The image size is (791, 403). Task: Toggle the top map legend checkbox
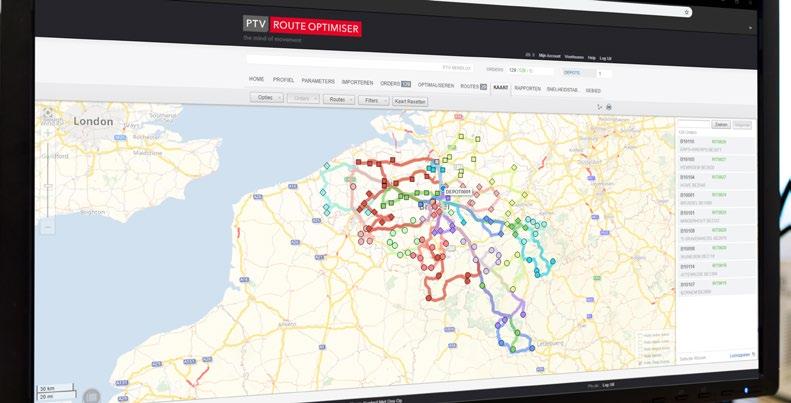tap(640, 335)
